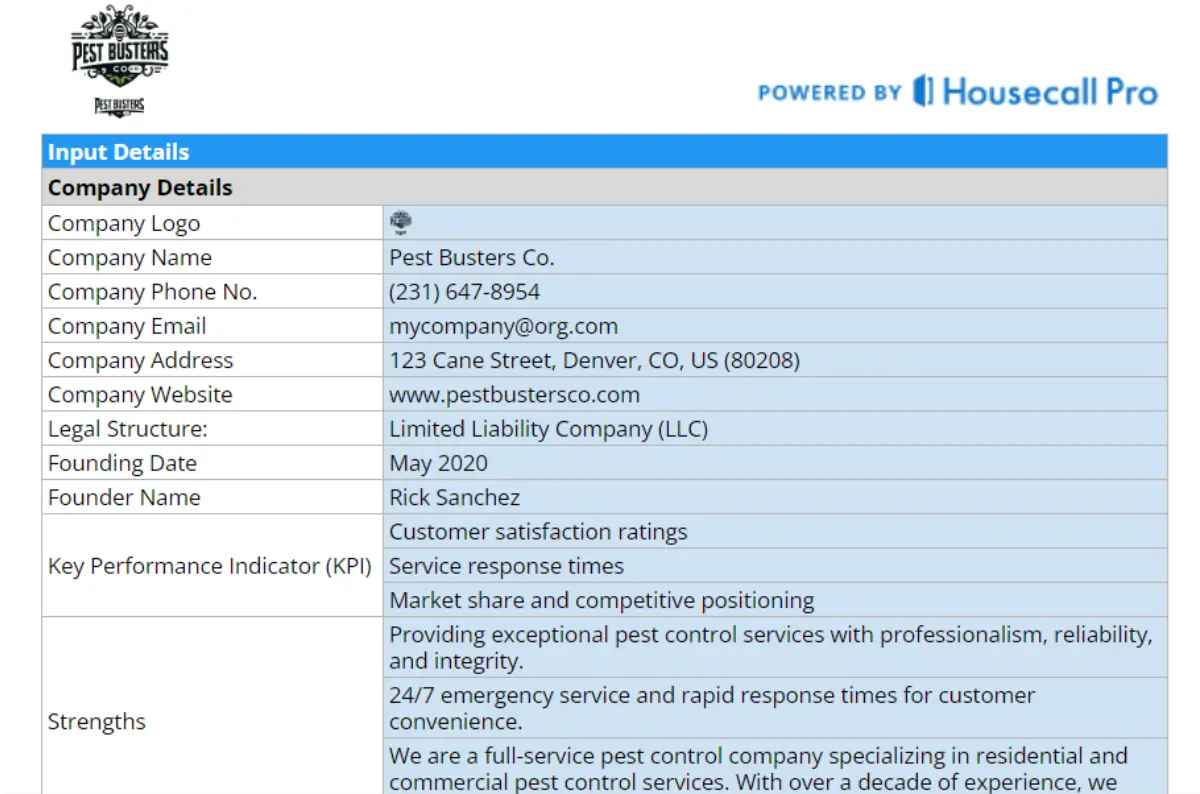Select the Market share and competitive positioning entry
1200x794 pixels.
click(x=601, y=600)
